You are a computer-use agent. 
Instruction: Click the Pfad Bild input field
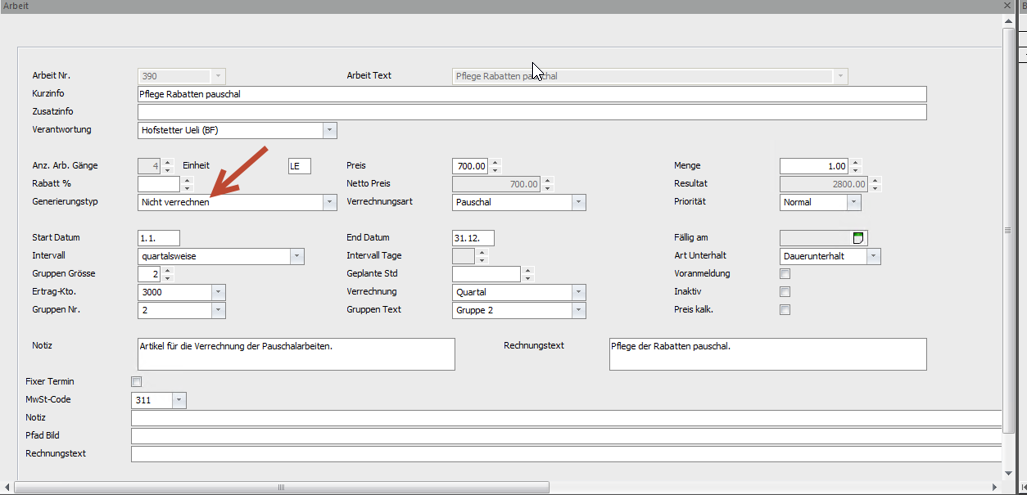point(567,436)
